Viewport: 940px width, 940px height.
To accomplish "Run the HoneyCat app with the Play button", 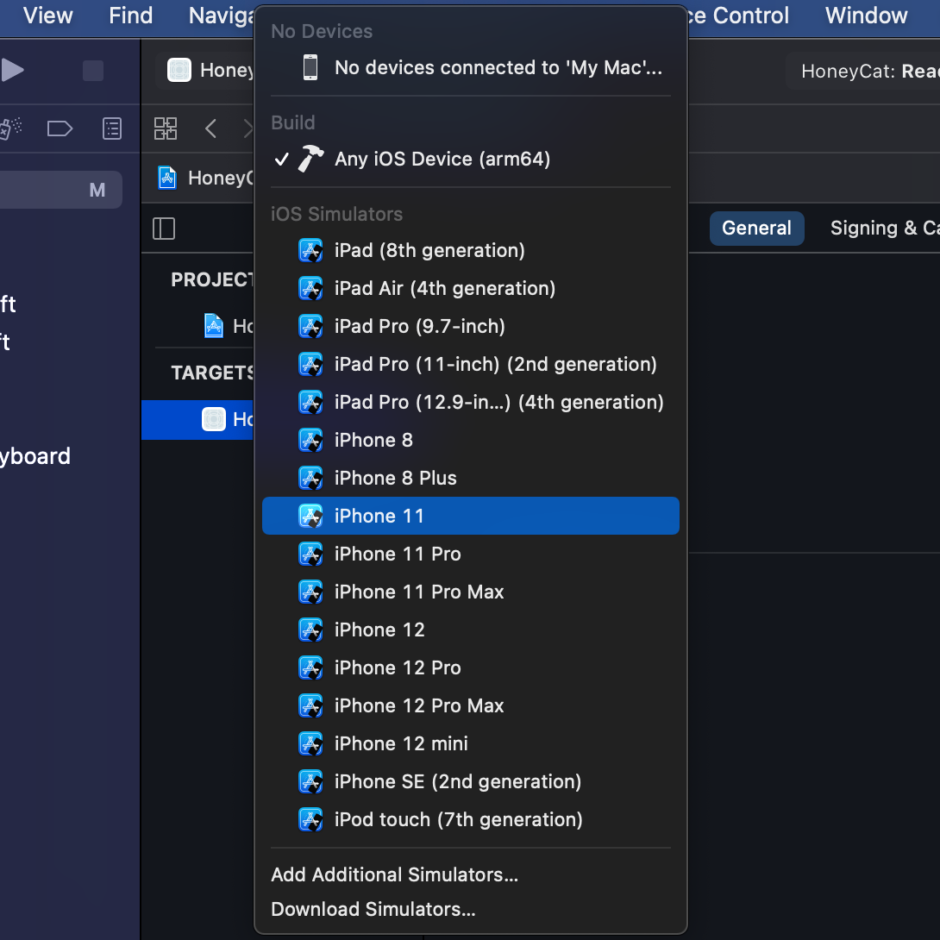I will [x=12, y=70].
